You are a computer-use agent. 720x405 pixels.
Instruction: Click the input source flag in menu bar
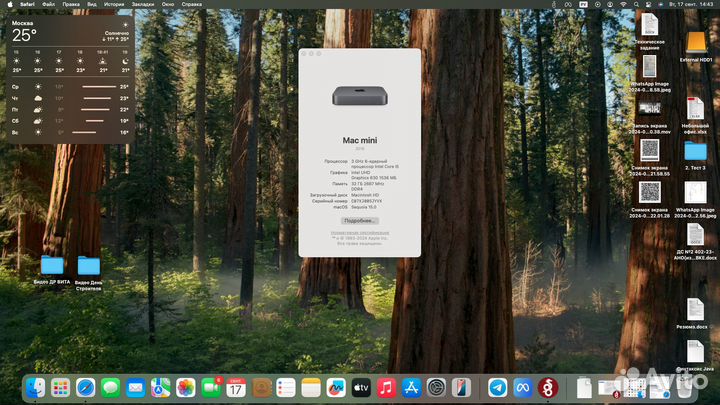click(583, 4)
